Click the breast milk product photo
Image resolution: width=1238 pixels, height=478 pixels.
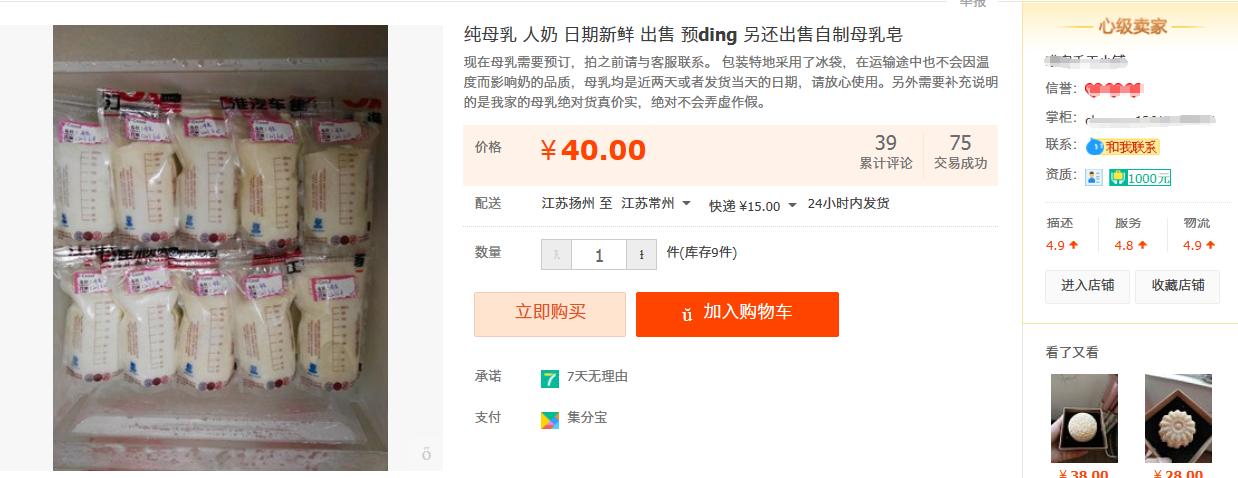pyautogui.click(x=220, y=247)
